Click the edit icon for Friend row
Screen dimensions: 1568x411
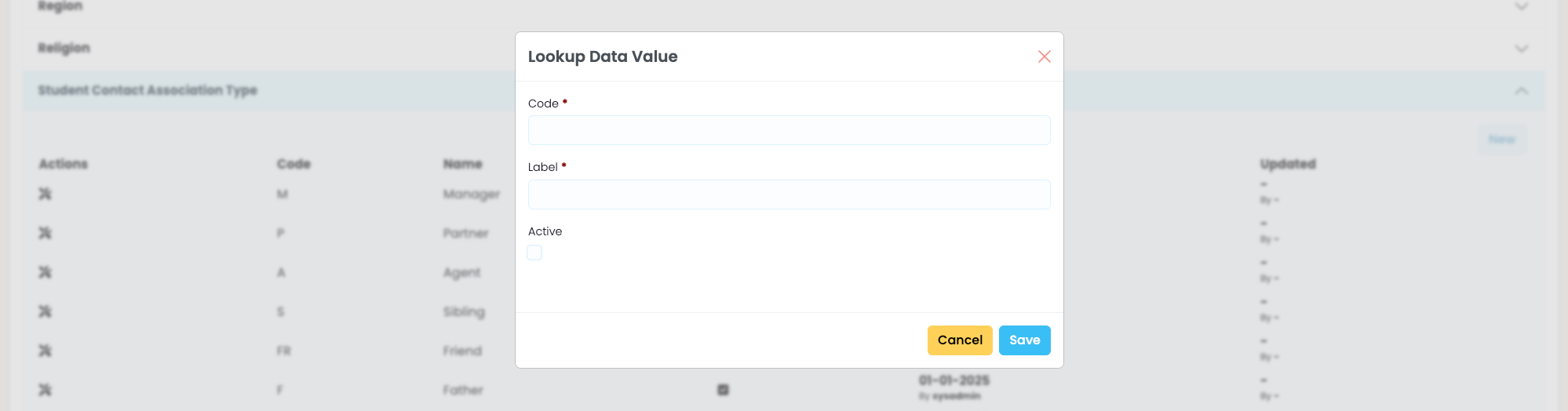[45, 351]
